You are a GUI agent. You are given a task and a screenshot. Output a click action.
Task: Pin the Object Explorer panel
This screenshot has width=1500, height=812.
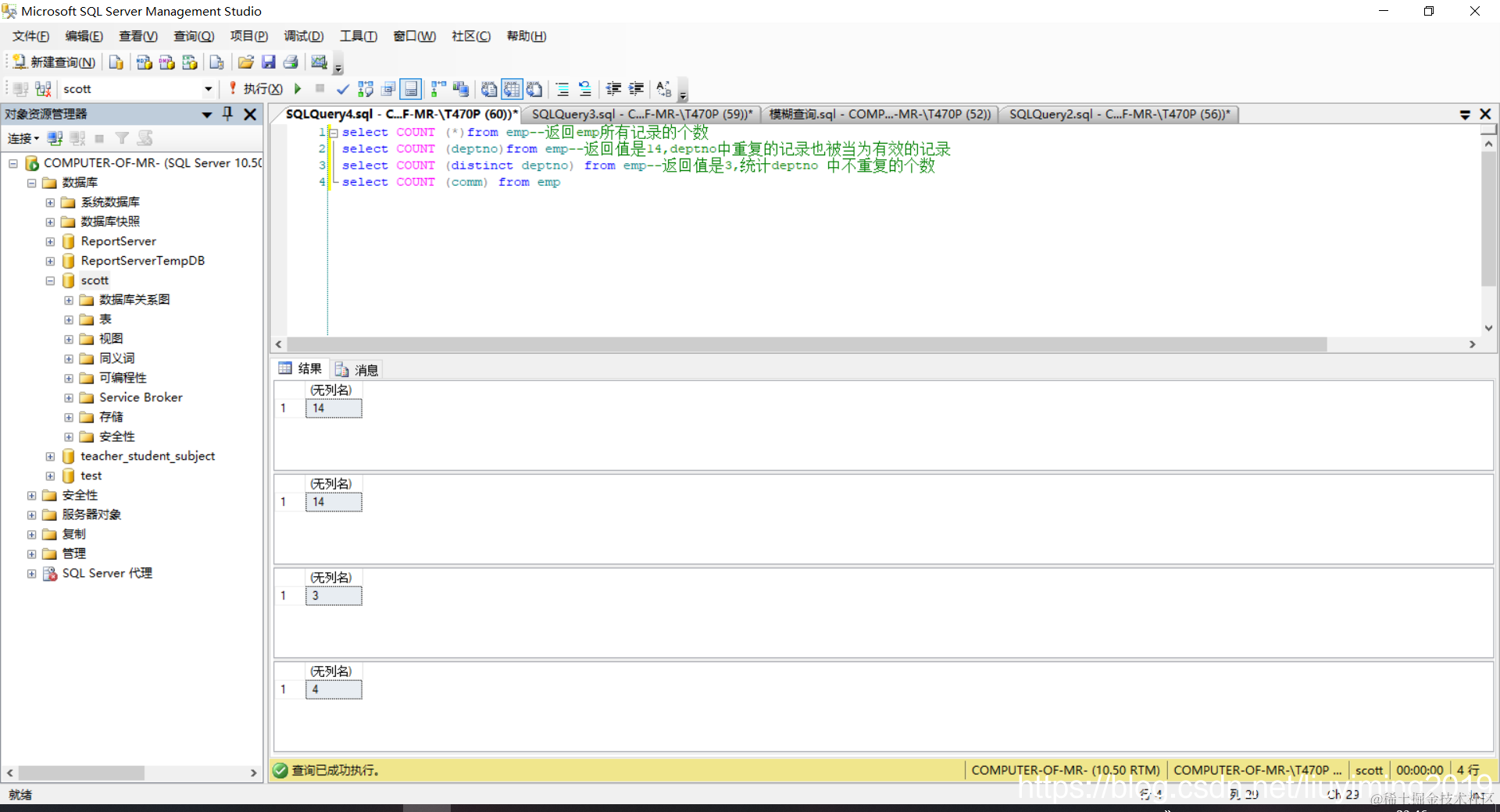click(227, 114)
